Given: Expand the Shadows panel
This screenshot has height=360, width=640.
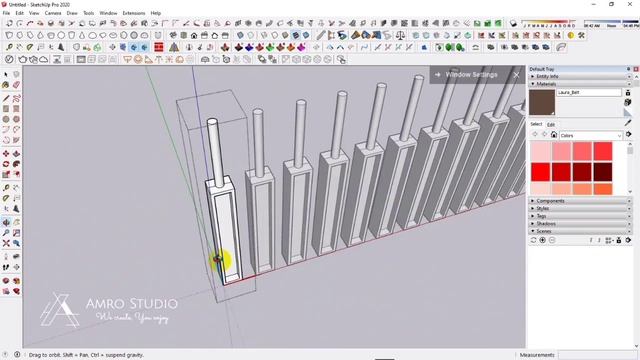Looking at the screenshot, I should [580, 224].
